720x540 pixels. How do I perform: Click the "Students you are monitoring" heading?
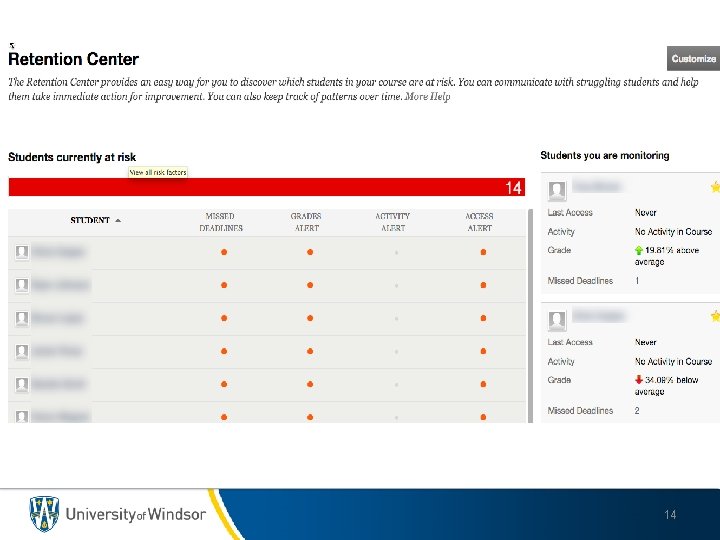605,156
